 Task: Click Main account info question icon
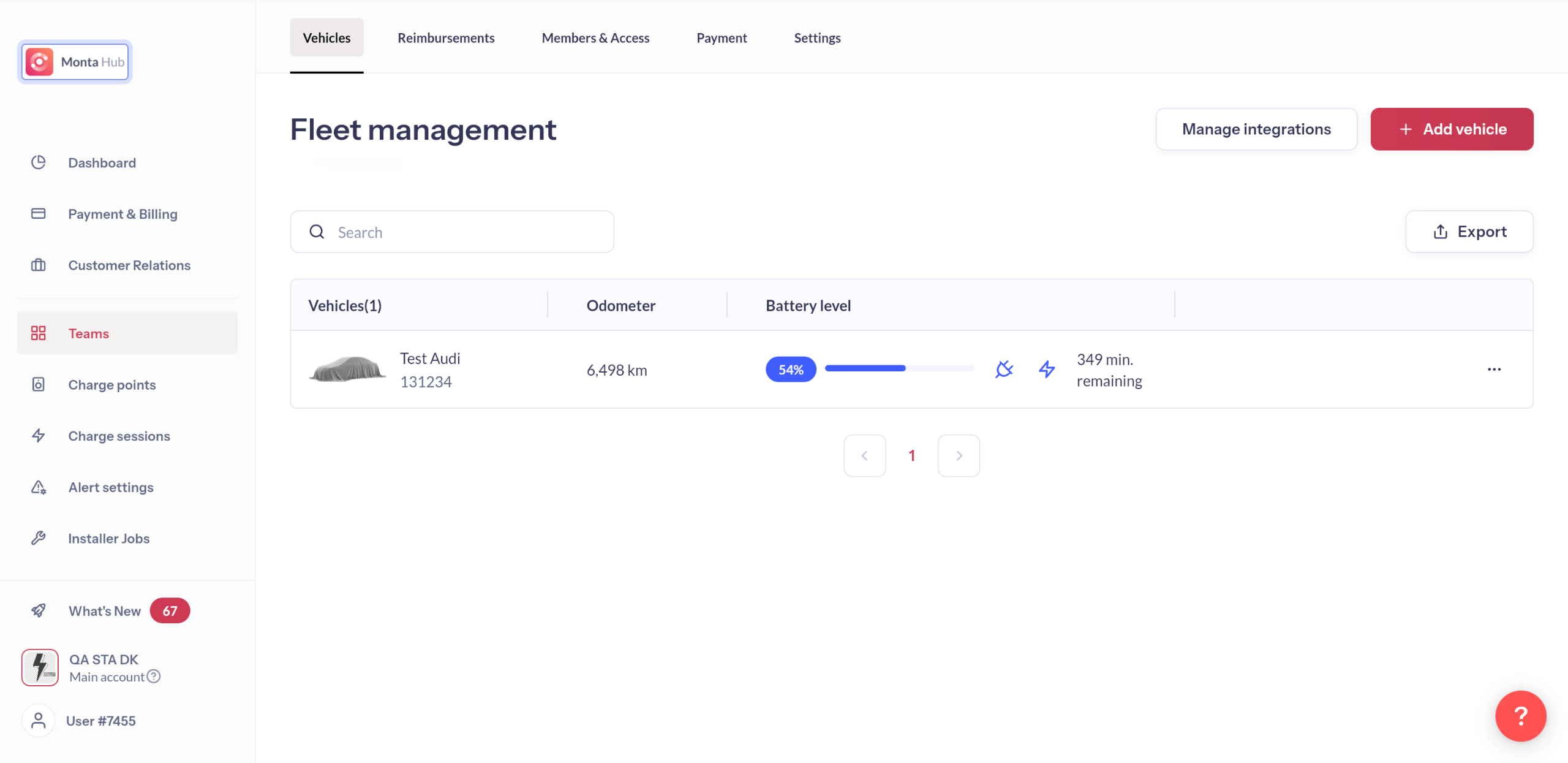click(x=154, y=677)
